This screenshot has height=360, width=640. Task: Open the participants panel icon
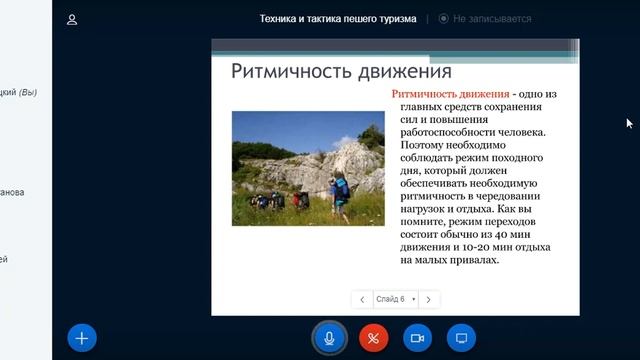(x=72, y=20)
